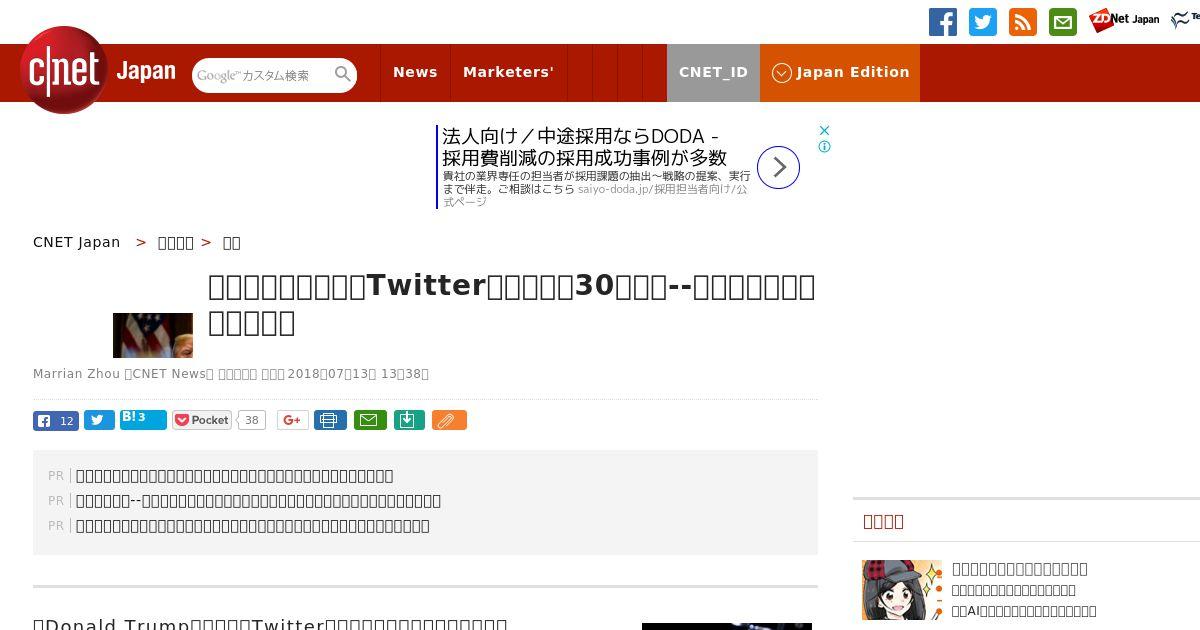Open the third PR link
The width and height of the screenshot is (1200, 630).
253,526
